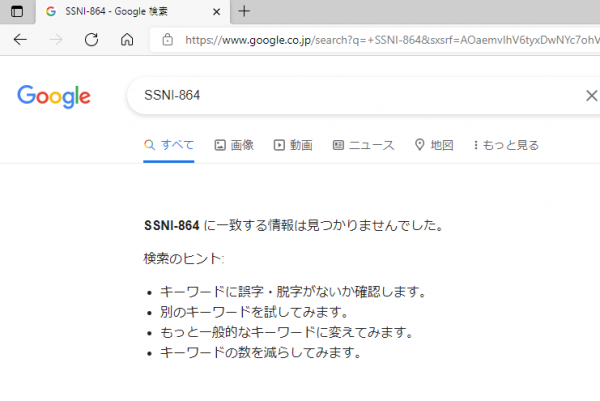Expand the もっと見る menu
The image size is (600, 401).
pos(506,145)
